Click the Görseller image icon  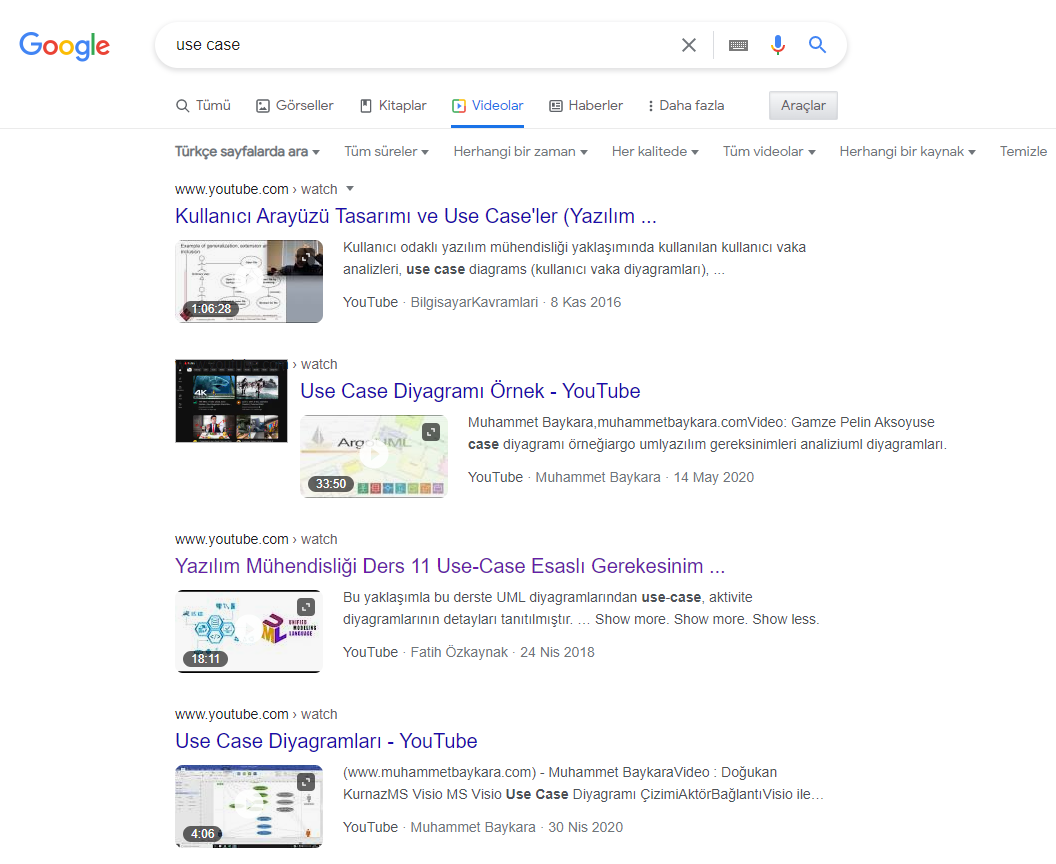point(263,106)
